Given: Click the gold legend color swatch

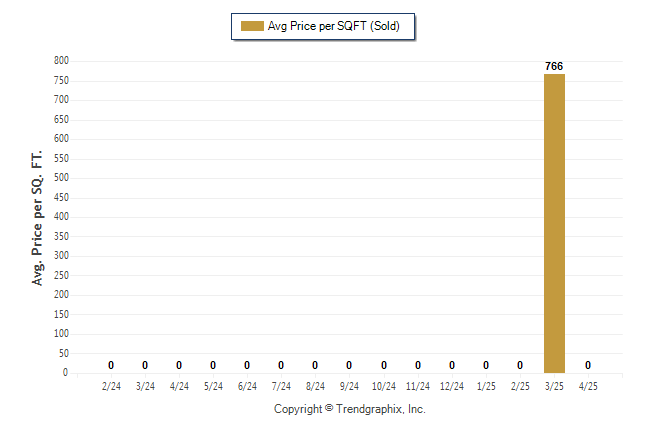Looking at the screenshot, I should (252, 26).
